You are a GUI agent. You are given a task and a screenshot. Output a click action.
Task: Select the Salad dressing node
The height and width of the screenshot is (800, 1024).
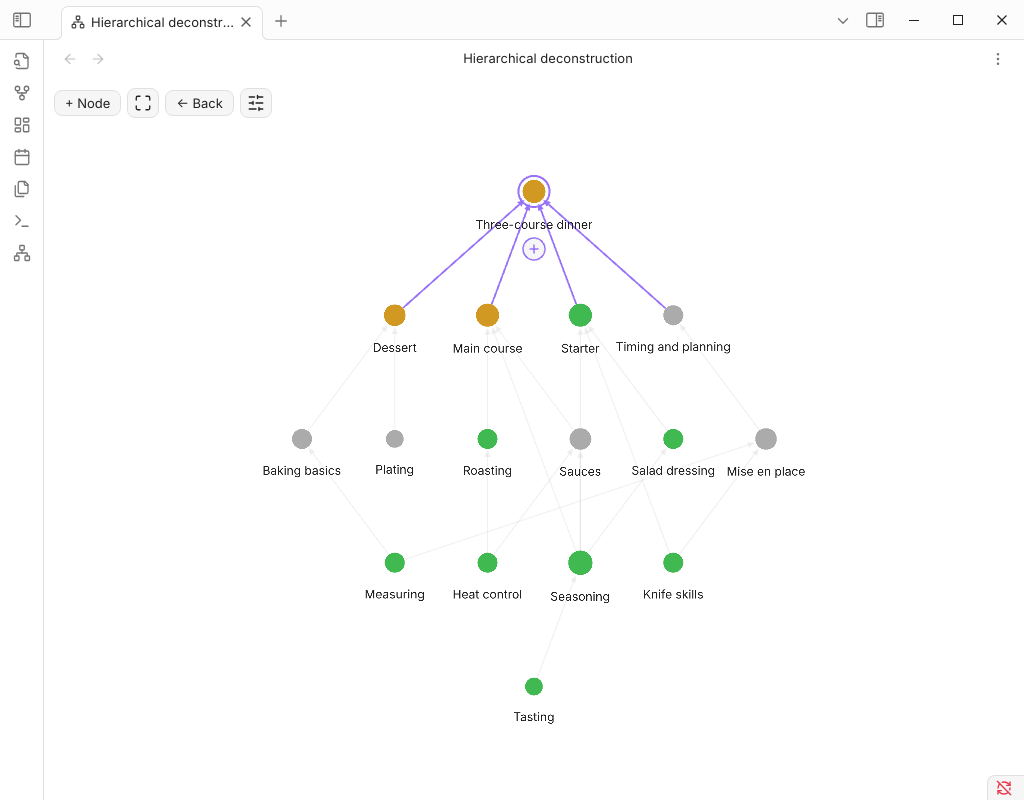coord(673,439)
